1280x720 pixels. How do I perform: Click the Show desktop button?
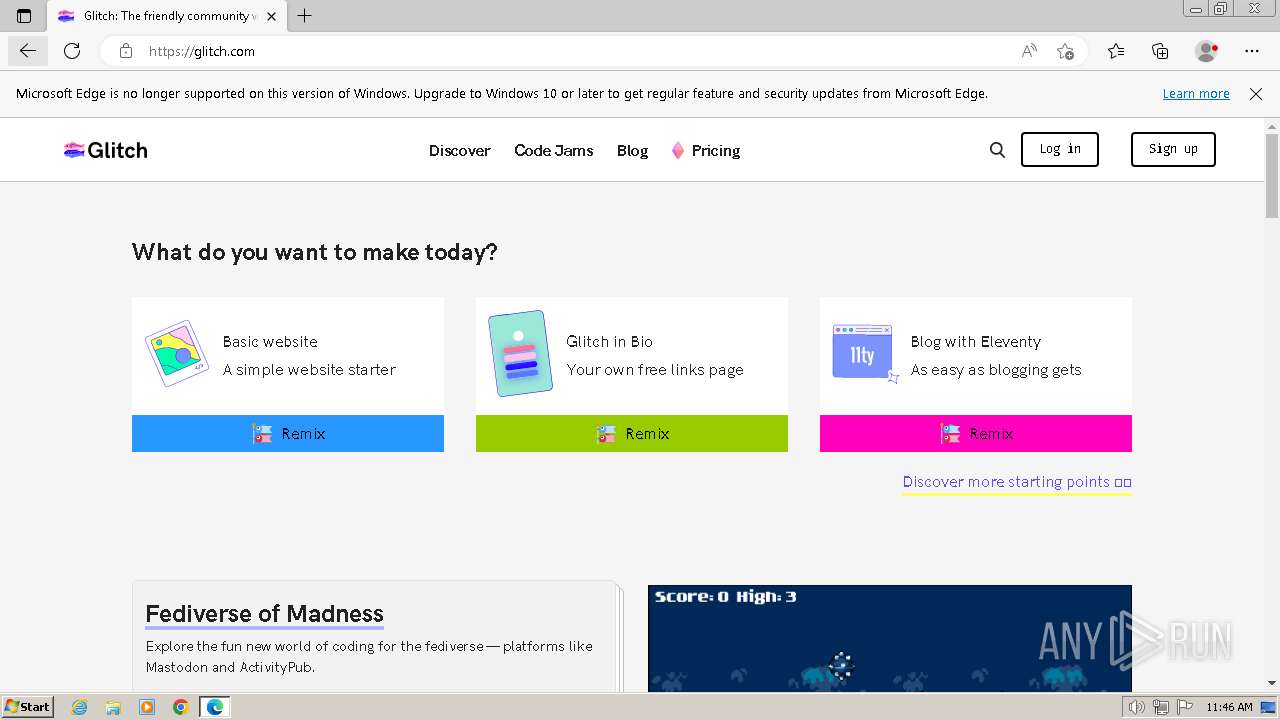point(1269,707)
